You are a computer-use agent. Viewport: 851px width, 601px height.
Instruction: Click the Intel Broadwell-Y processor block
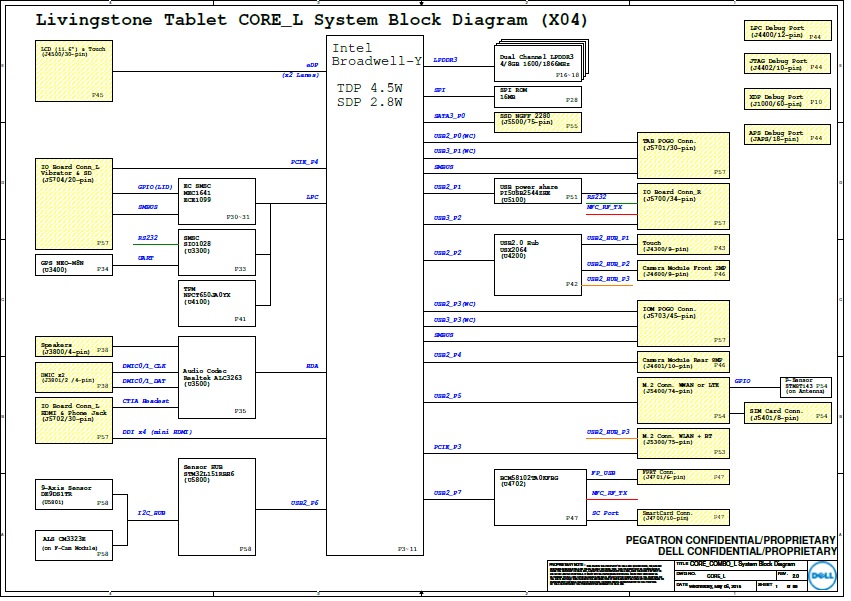click(374, 295)
